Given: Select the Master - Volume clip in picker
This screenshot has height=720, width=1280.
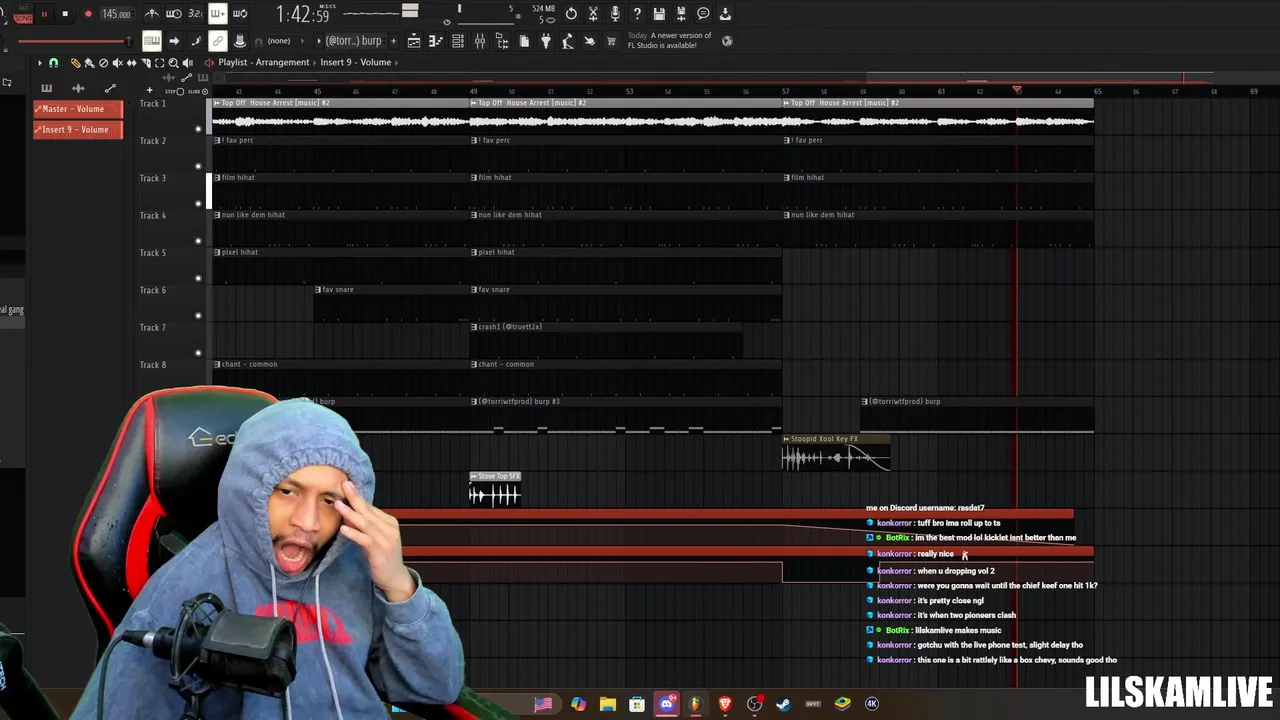Looking at the screenshot, I should coord(78,109).
